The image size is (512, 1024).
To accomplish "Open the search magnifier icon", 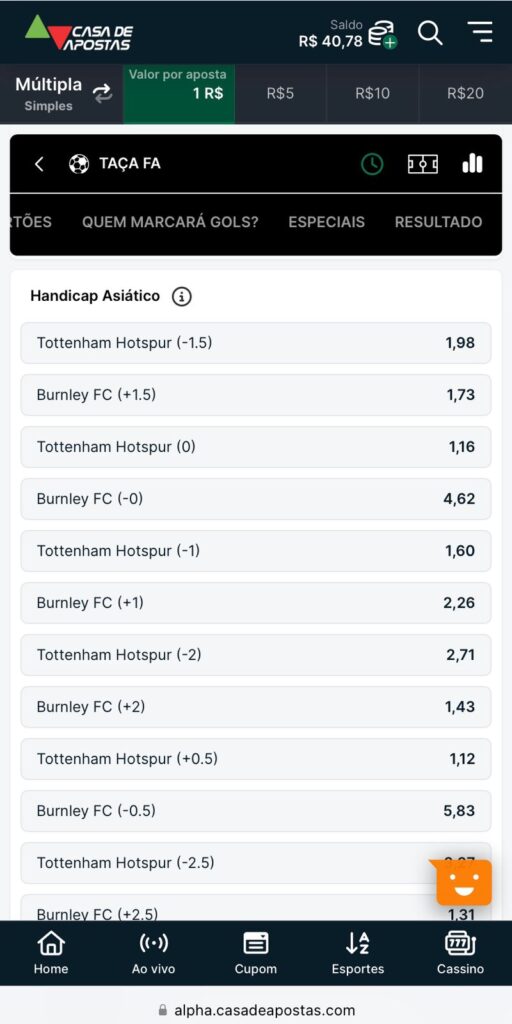I will click(430, 33).
